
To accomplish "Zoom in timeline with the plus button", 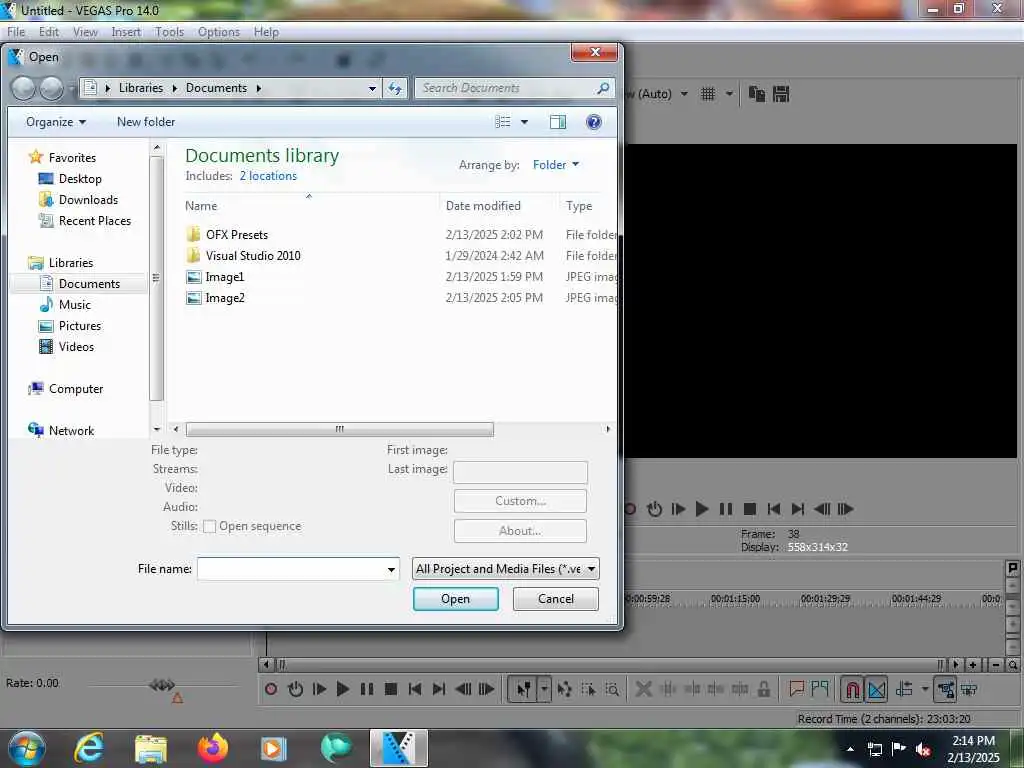I will [x=972, y=665].
